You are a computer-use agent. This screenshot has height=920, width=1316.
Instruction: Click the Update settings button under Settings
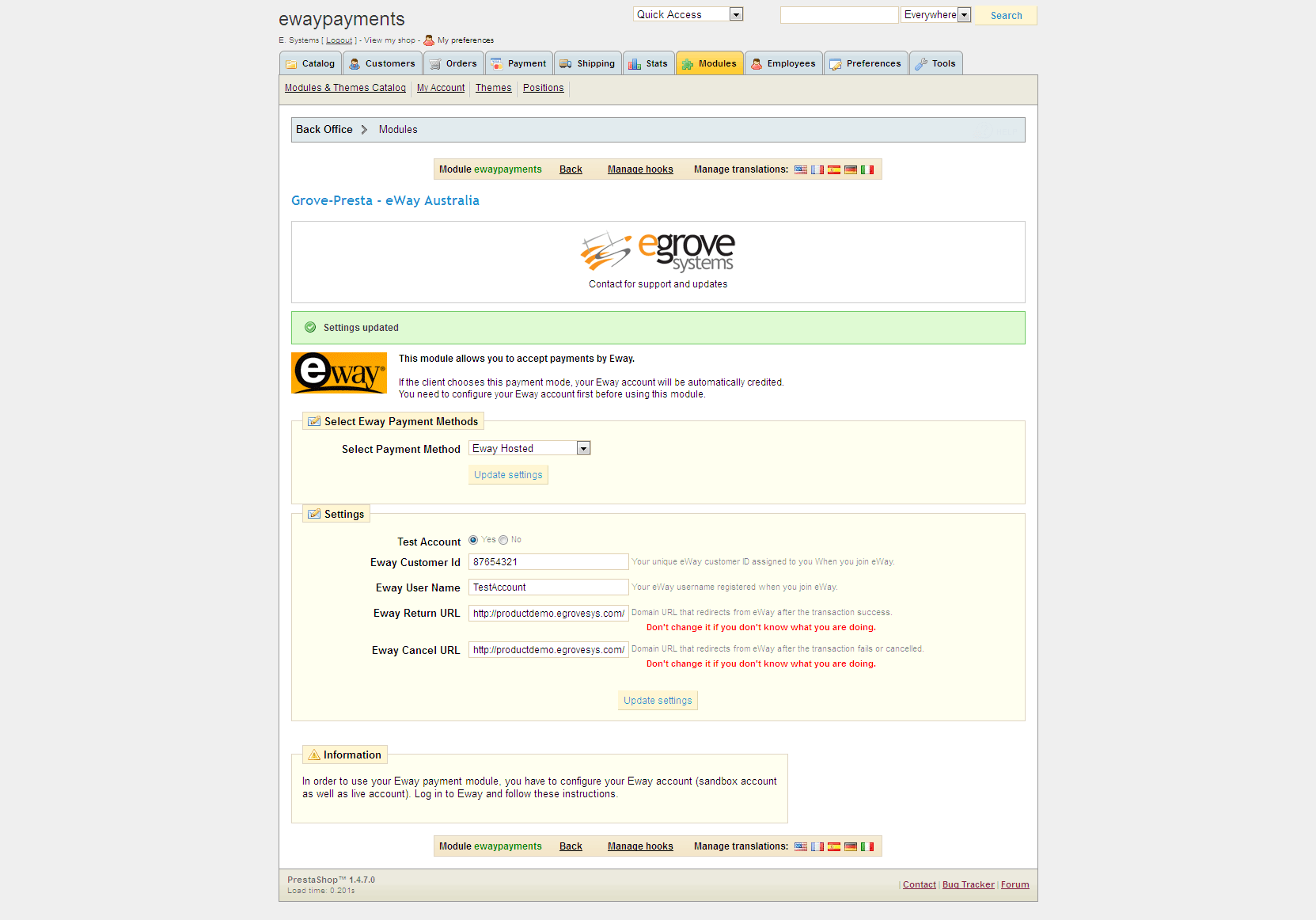pos(658,700)
